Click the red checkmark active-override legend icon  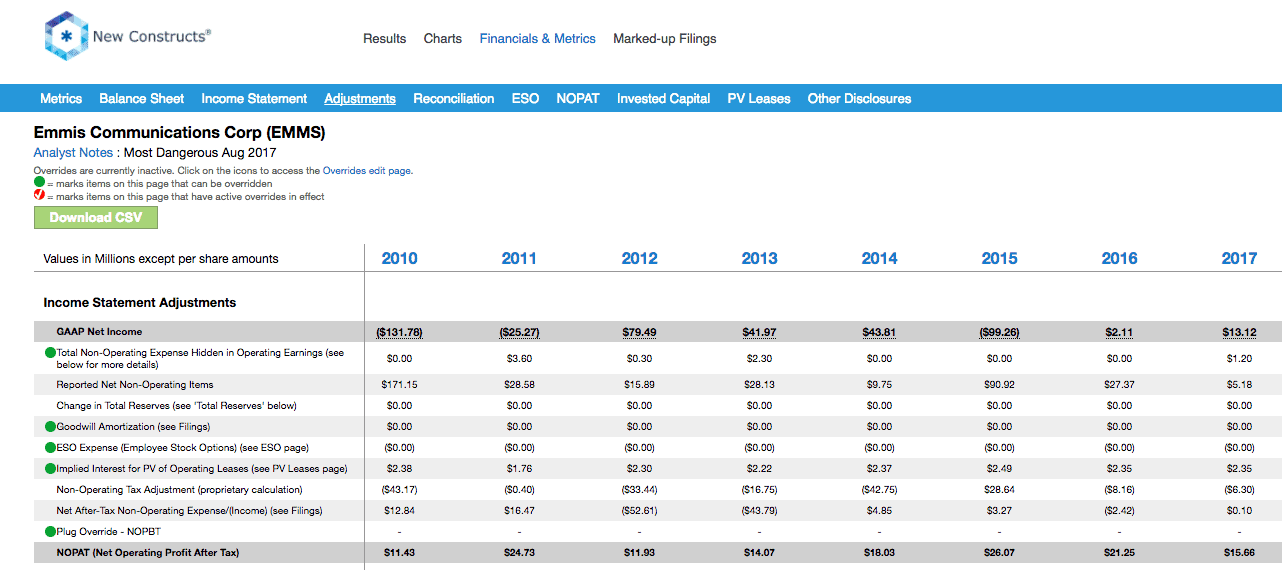(x=39, y=197)
